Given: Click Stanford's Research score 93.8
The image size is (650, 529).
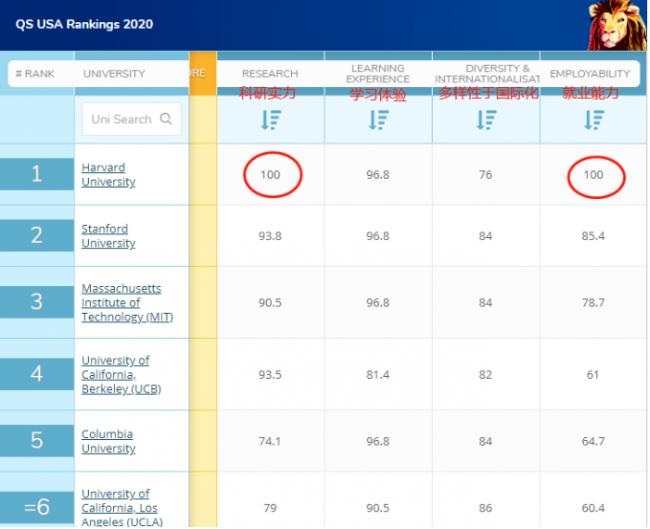Looking at the screenshot, I should click(x=270, y=236).
